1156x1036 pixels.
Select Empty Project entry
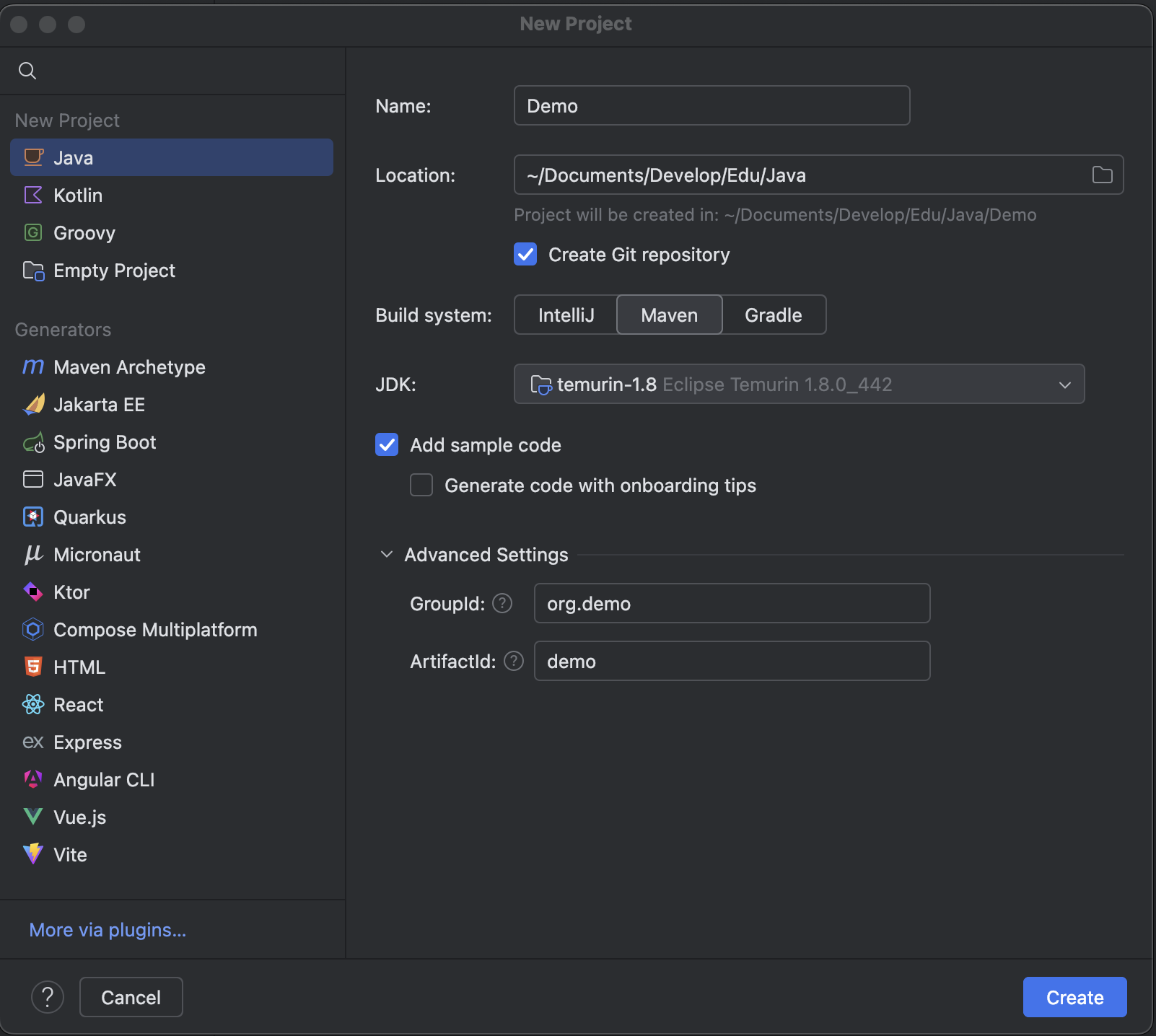[x=172, y=270]
